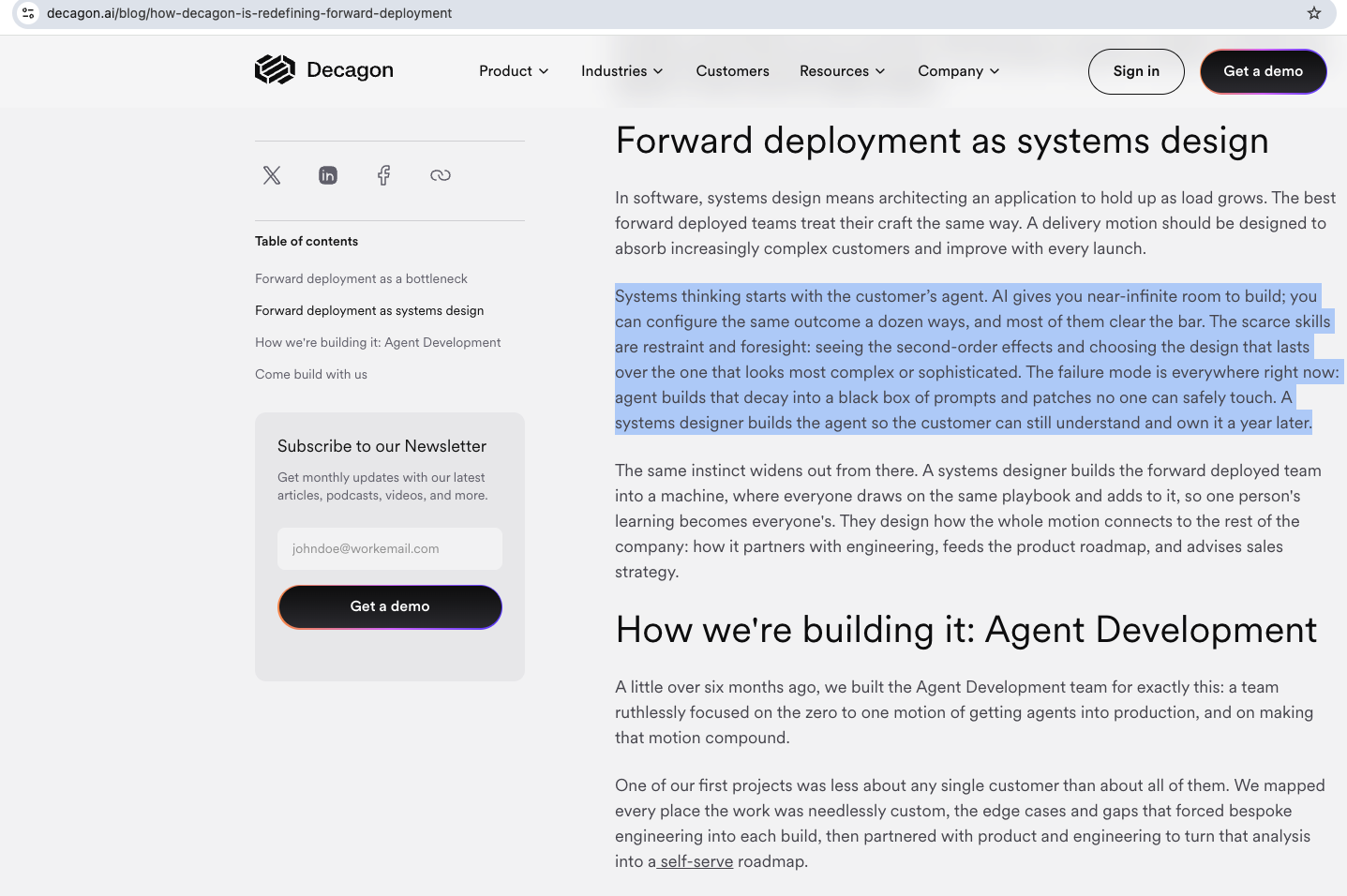This screenshot has height=896, width=1347.
Task: Click "Table of contents" label
Action: (307, 241)
